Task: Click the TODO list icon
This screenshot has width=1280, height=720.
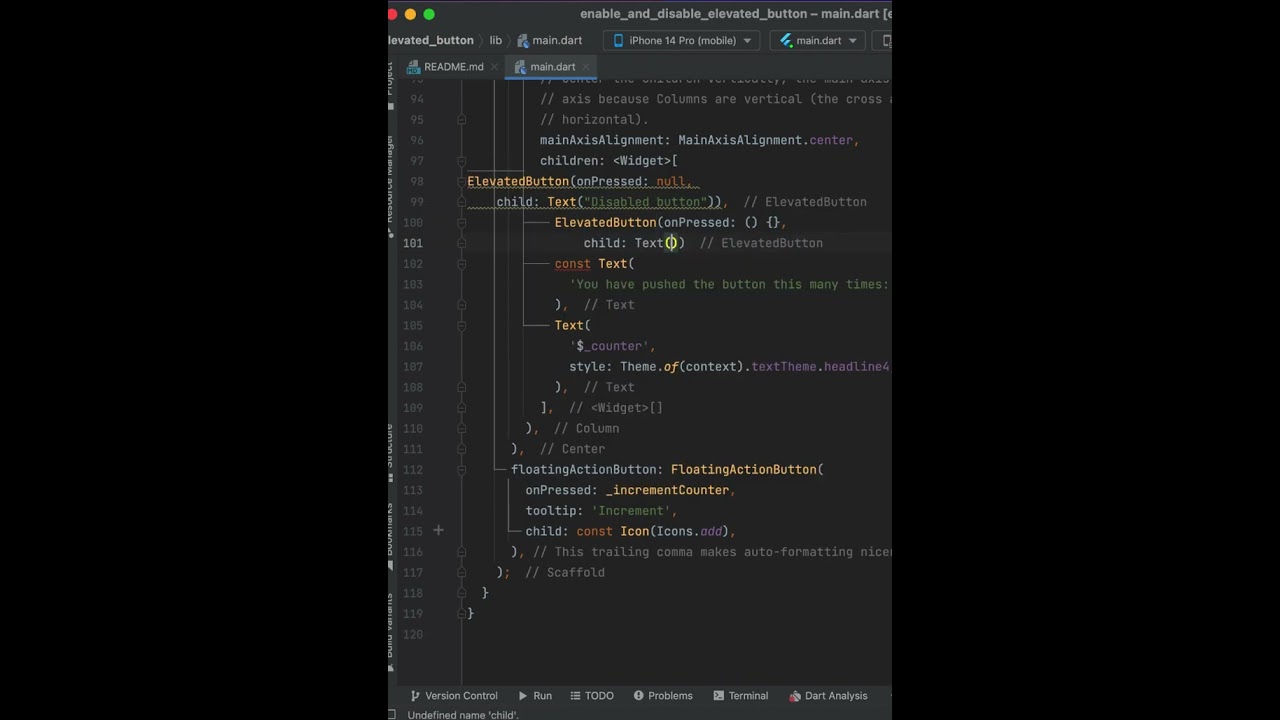Action: tap(575, 696)
